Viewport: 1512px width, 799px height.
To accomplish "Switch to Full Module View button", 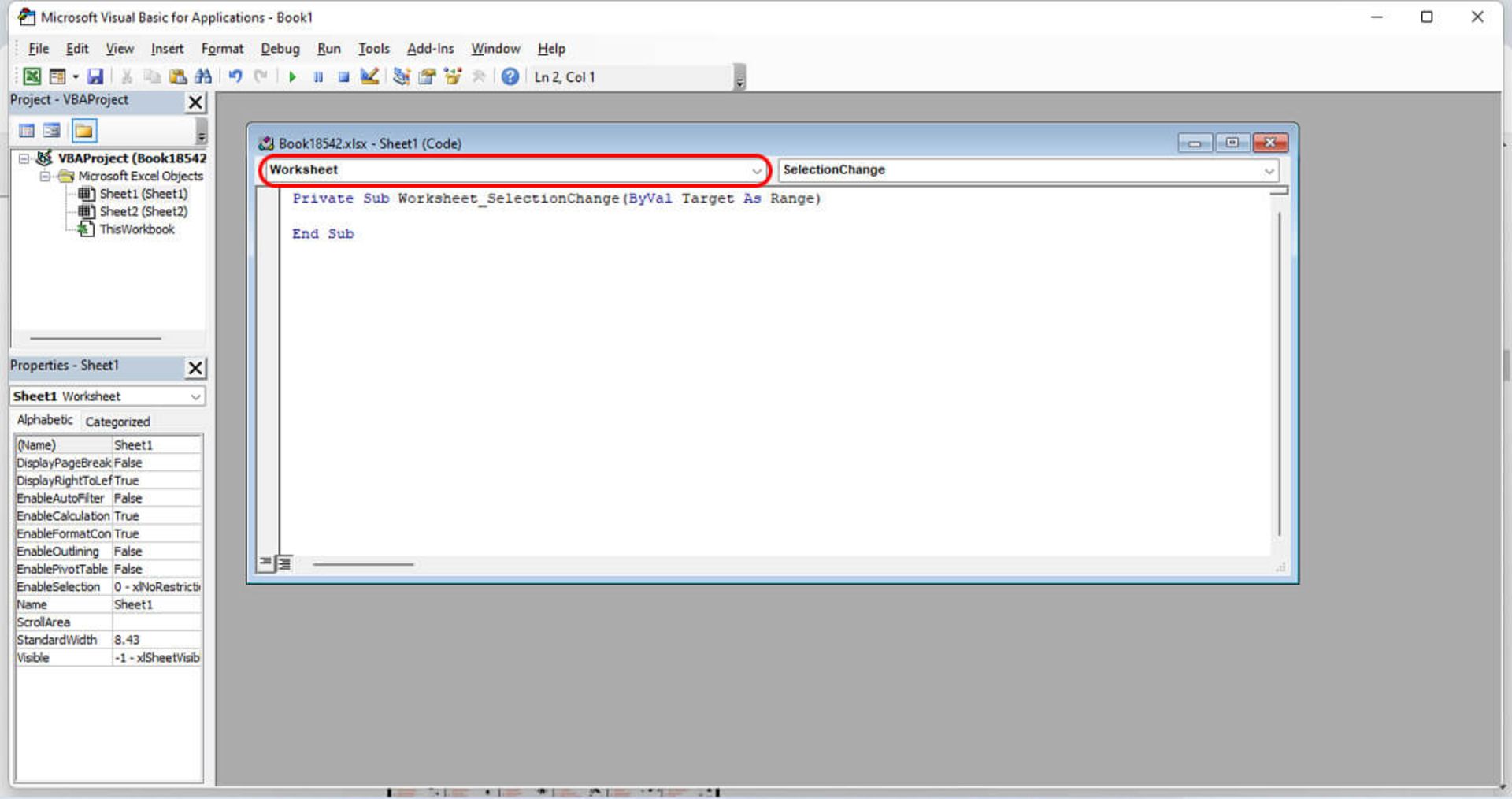I will click(x=284, y=563).
